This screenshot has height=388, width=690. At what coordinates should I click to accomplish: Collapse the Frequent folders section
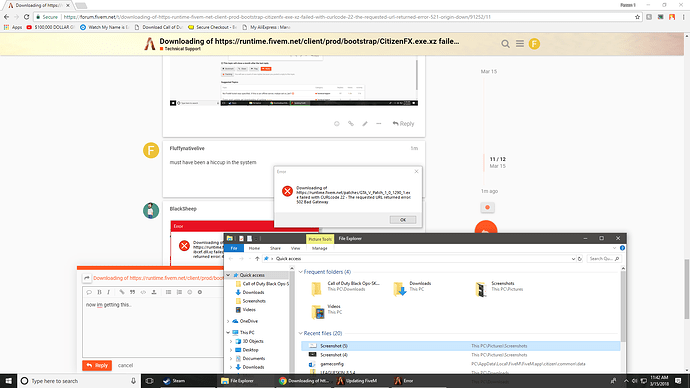coord(301,272)
